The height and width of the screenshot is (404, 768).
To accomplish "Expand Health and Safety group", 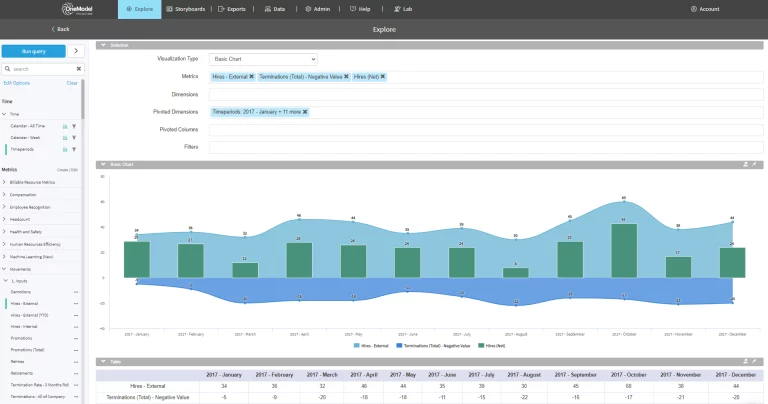I will point(4,232).
